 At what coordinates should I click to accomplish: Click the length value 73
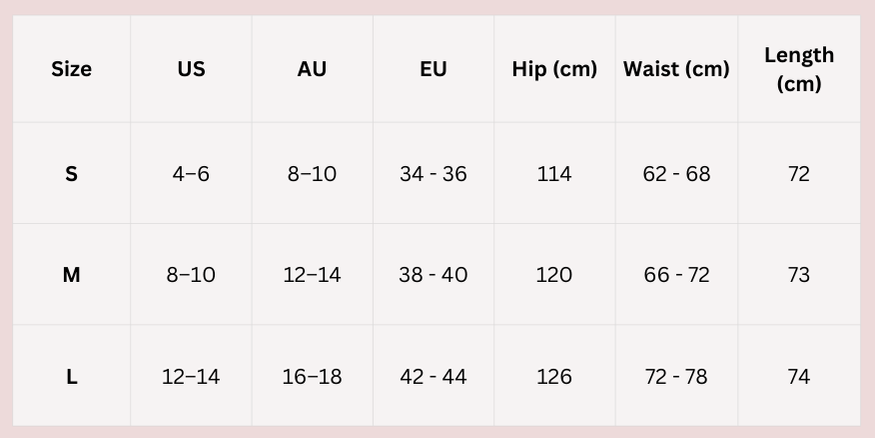point(799,275)
